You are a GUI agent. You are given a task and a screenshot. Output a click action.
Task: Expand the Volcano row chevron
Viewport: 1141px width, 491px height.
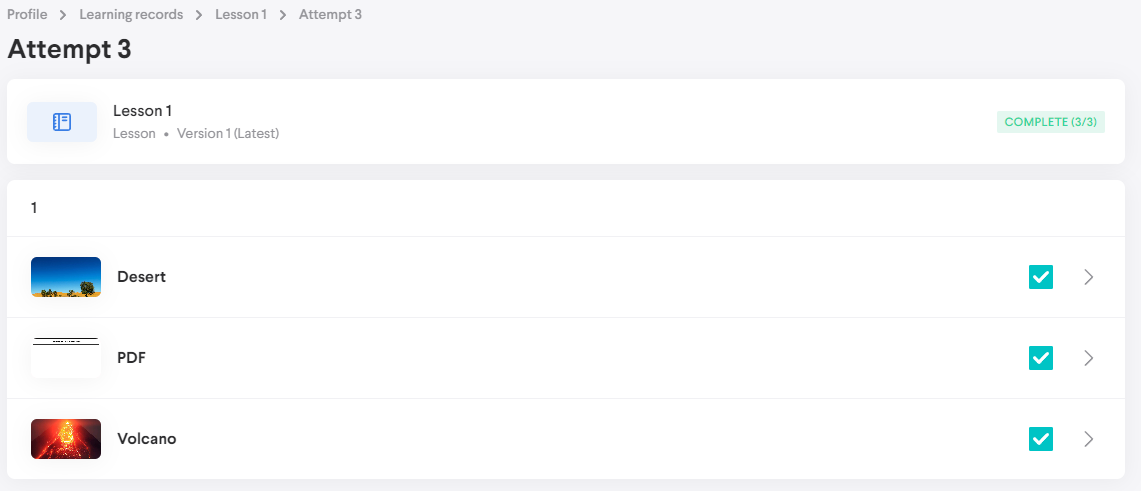pyautogui.click(x=1089, y=438)
